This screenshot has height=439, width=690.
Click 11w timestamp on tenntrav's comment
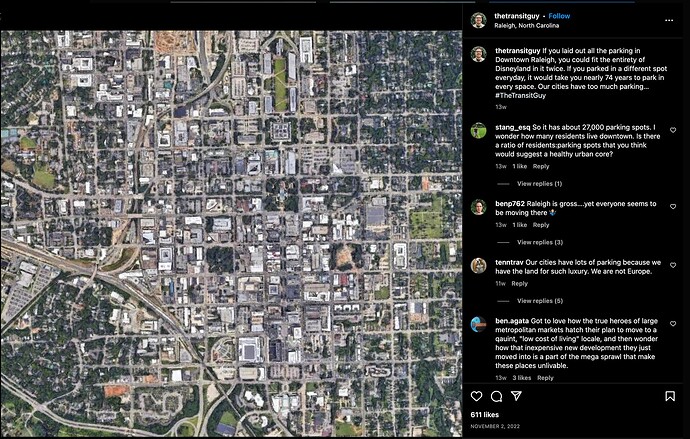pyautogui.click(x=500, y=284)
